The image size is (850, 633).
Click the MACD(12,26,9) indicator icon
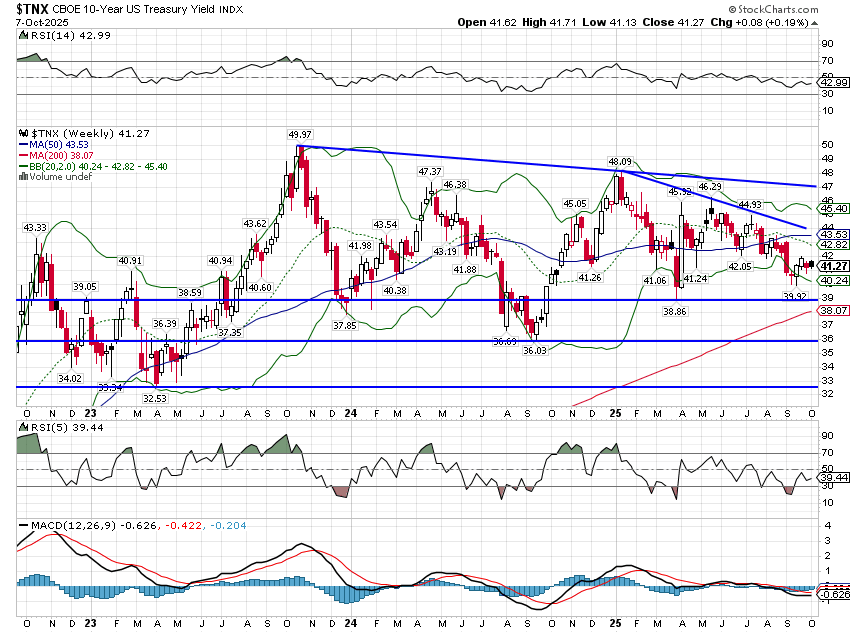tap(23, 524)
